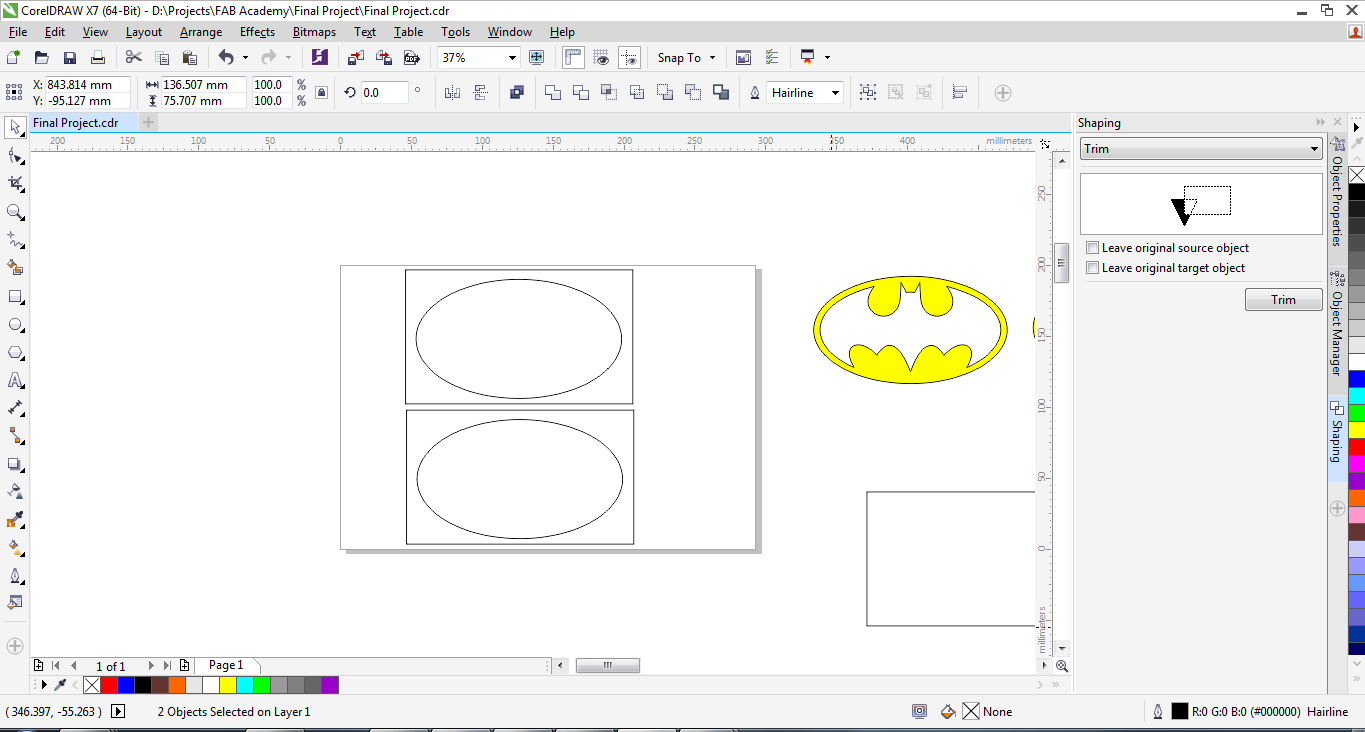The image size is (1365, 732).
Task: Open the Arrange menu
Action: click(201, 32)
